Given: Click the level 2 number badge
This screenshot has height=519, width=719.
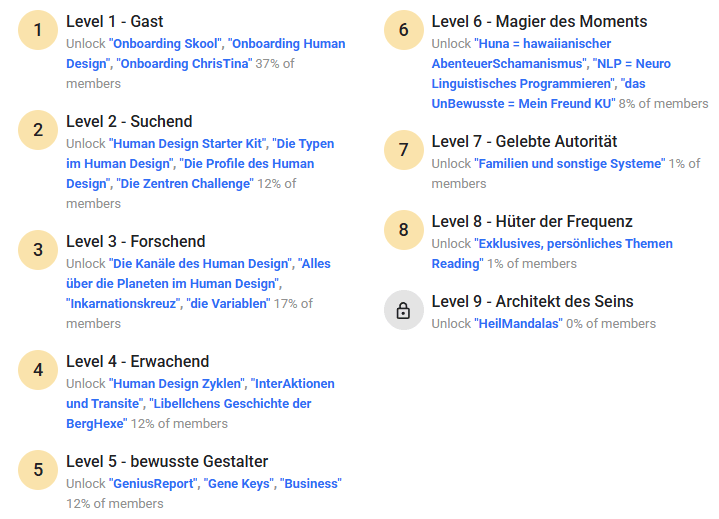Looking at the screenshot, I should point(38,130).
